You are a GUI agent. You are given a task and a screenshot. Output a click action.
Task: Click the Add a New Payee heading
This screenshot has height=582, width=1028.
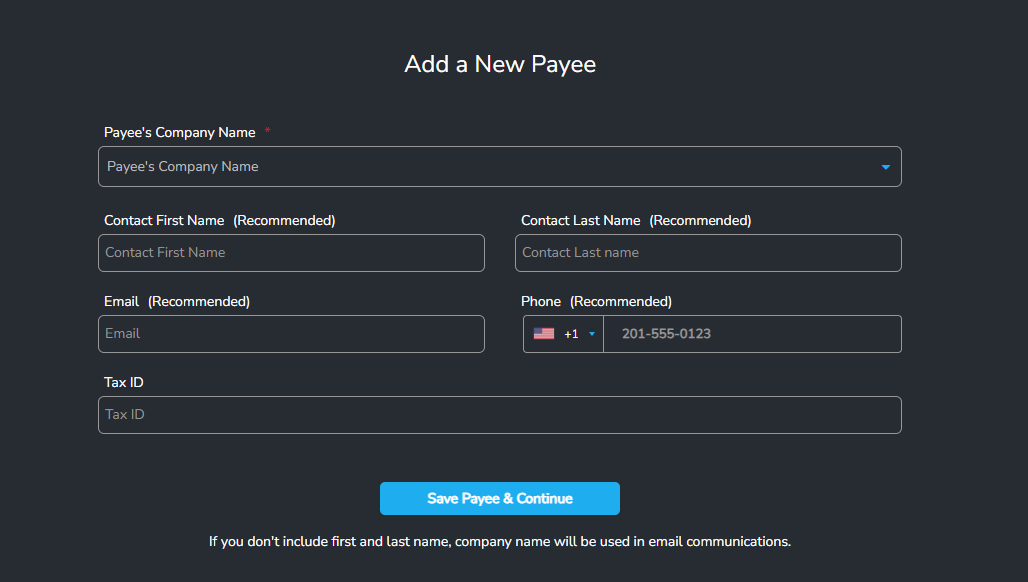[500, 64]
